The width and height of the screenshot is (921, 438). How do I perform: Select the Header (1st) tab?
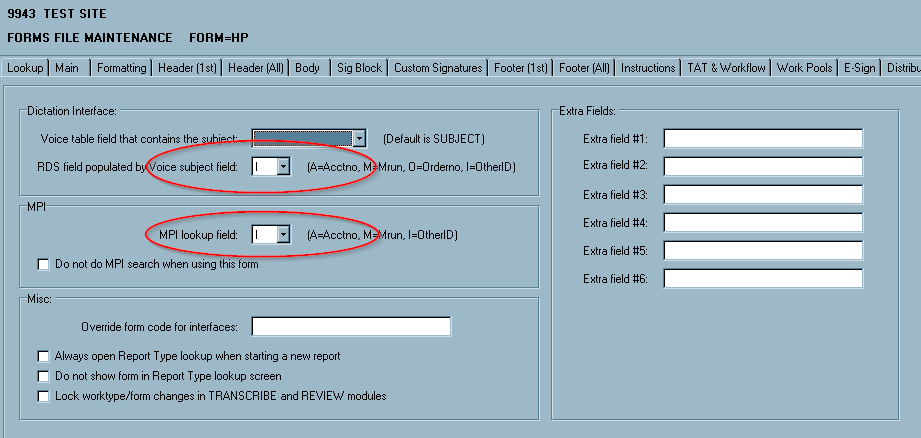[188, 68]
